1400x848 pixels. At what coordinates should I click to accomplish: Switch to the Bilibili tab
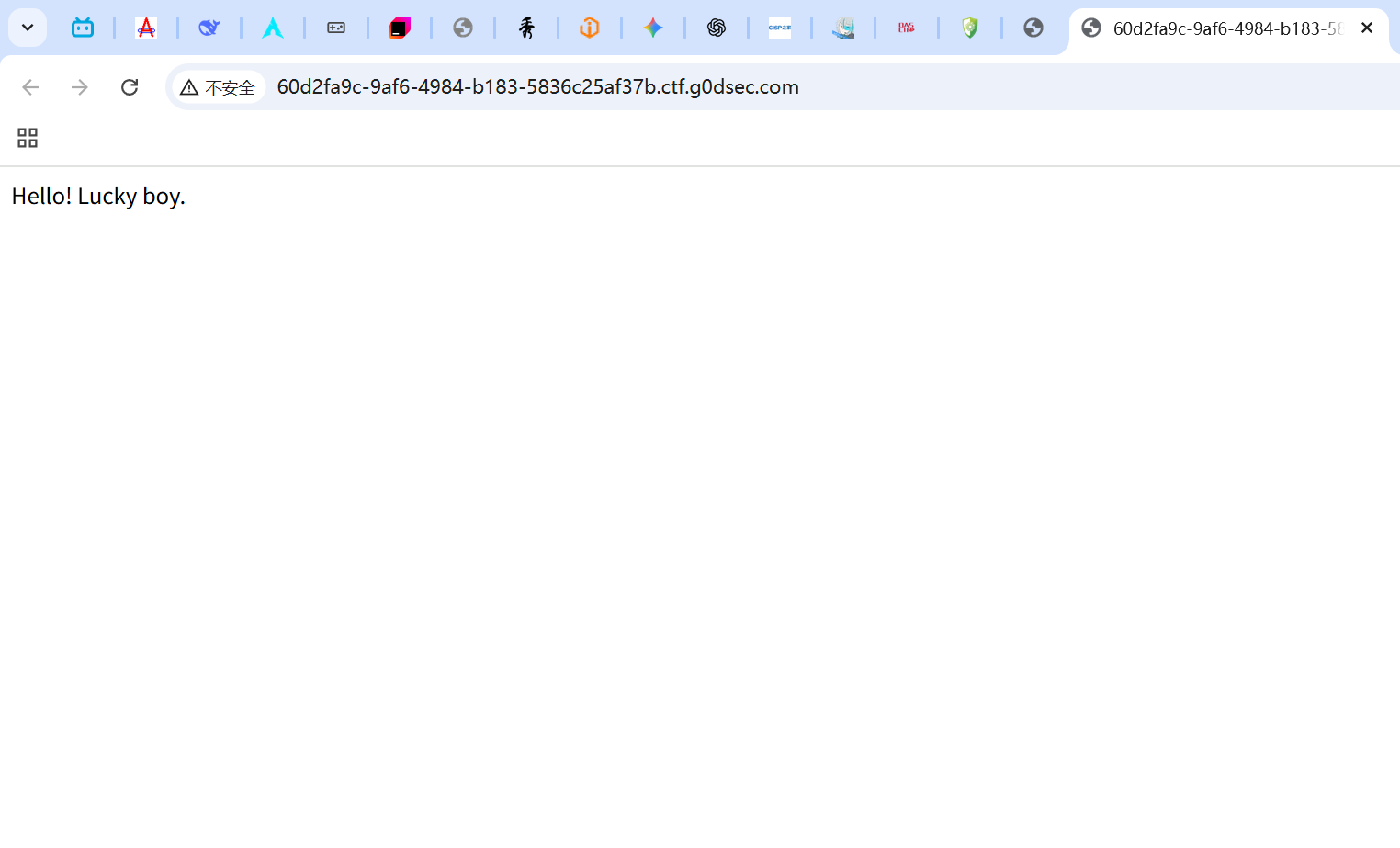pyautogui.click(x=83, y=28)
